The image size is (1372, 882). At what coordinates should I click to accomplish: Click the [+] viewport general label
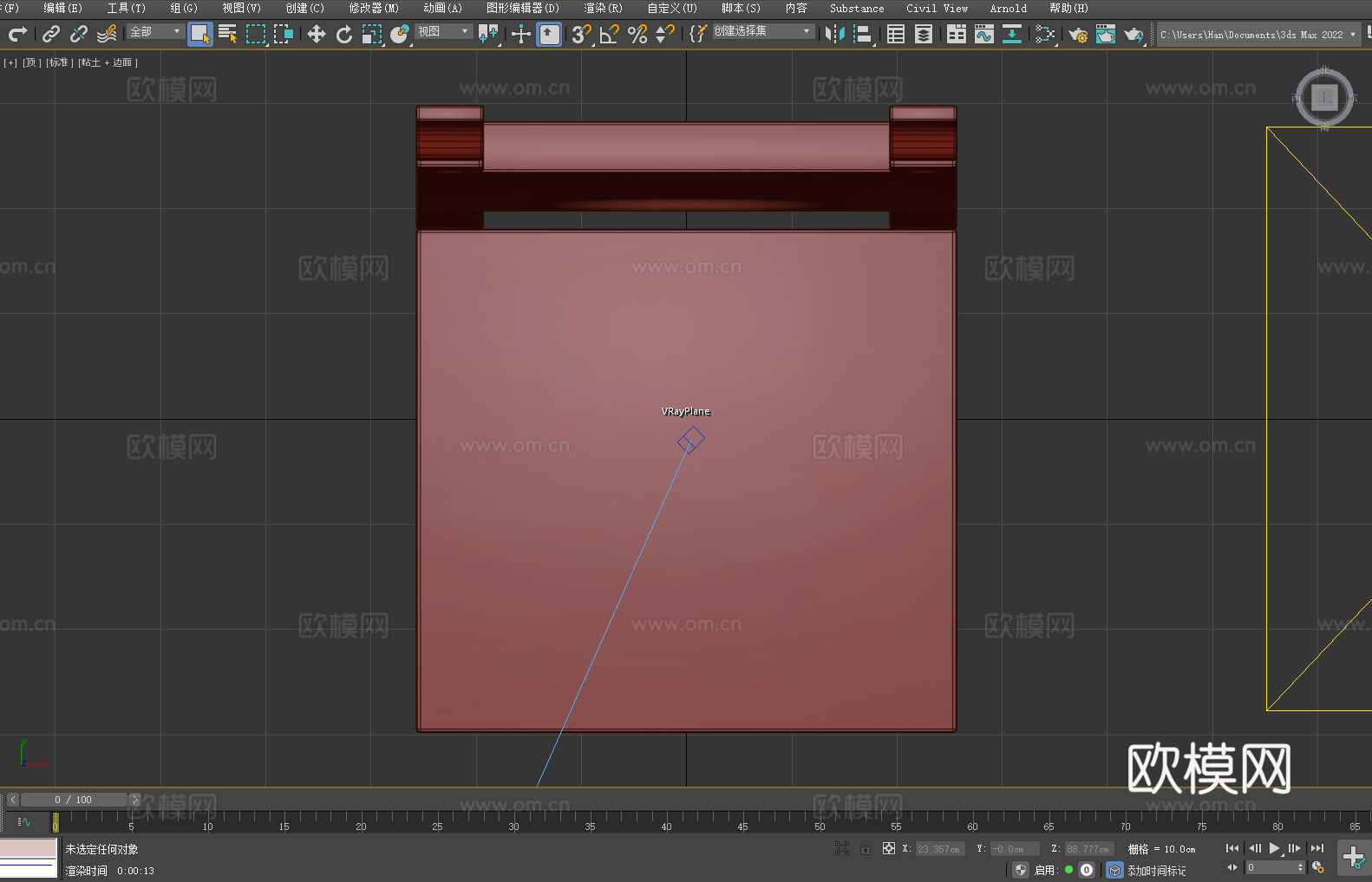coord(10,62)
